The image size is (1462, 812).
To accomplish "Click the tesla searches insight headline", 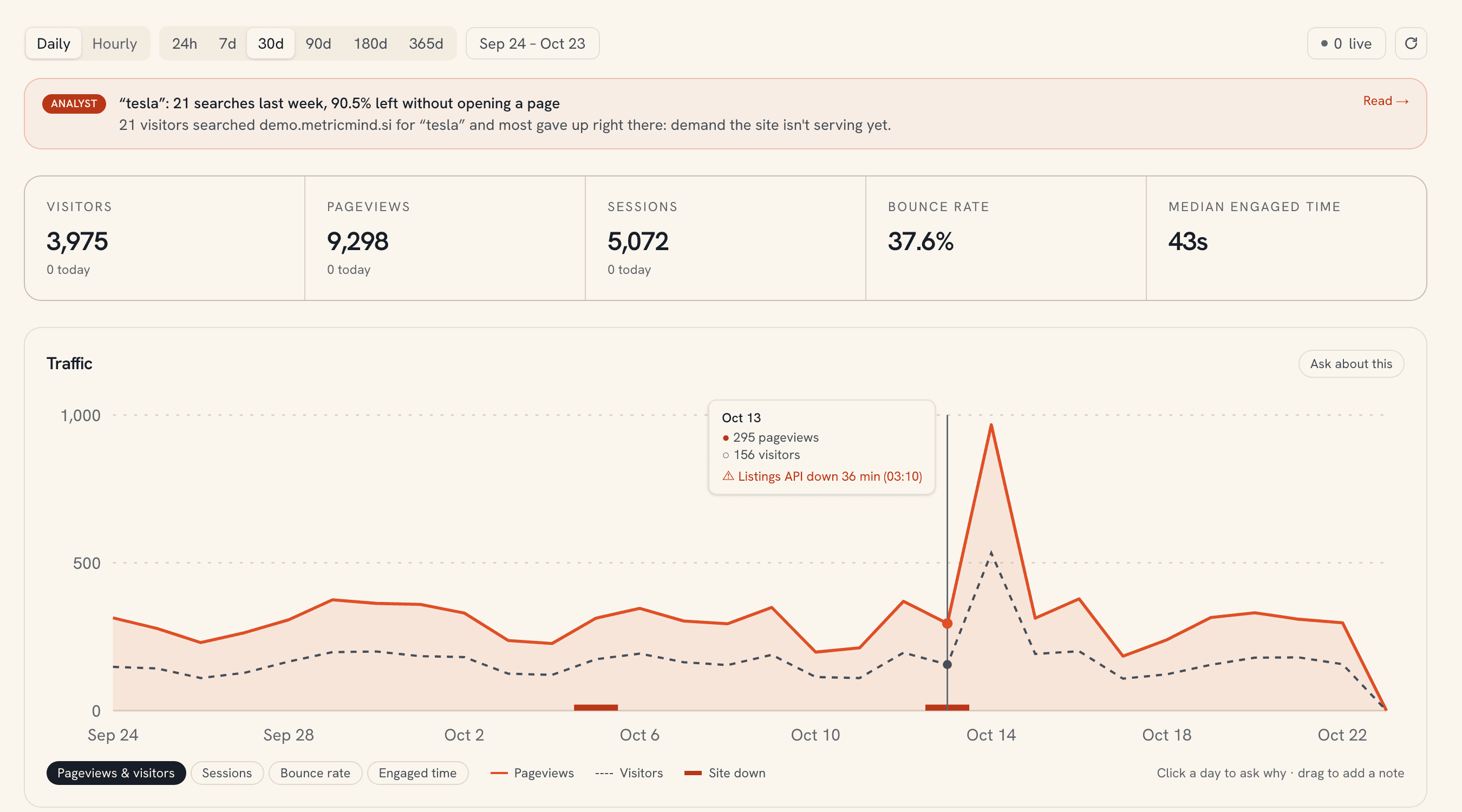I will (x=340, y=103).
